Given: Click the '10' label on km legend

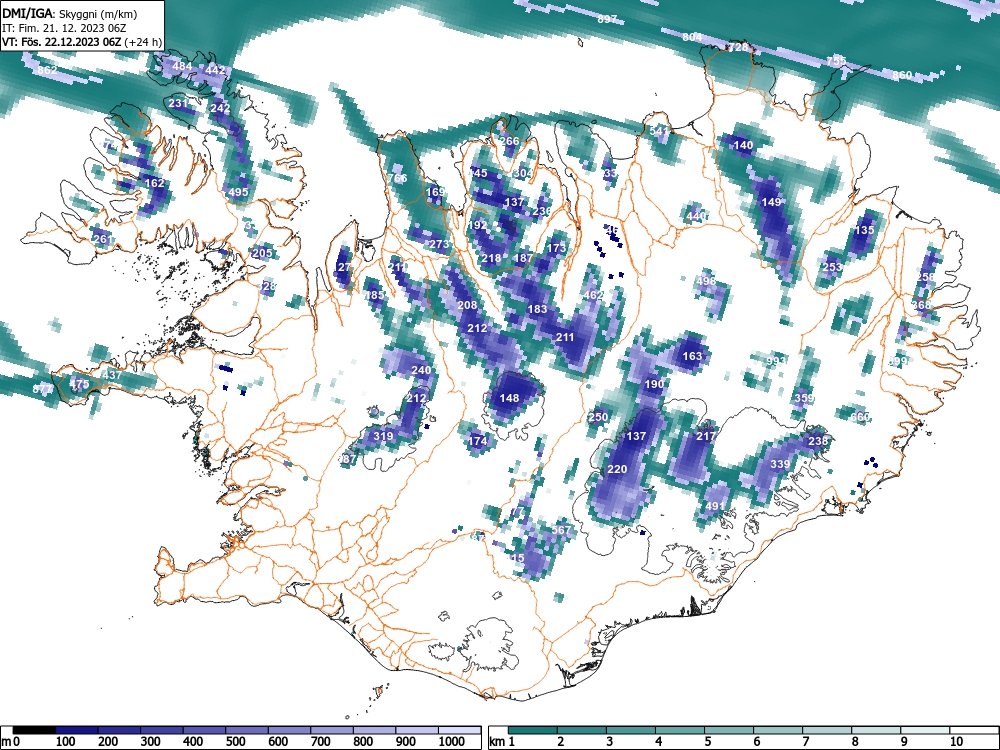Looking at the screenshot, I should [x=955, y=742].
